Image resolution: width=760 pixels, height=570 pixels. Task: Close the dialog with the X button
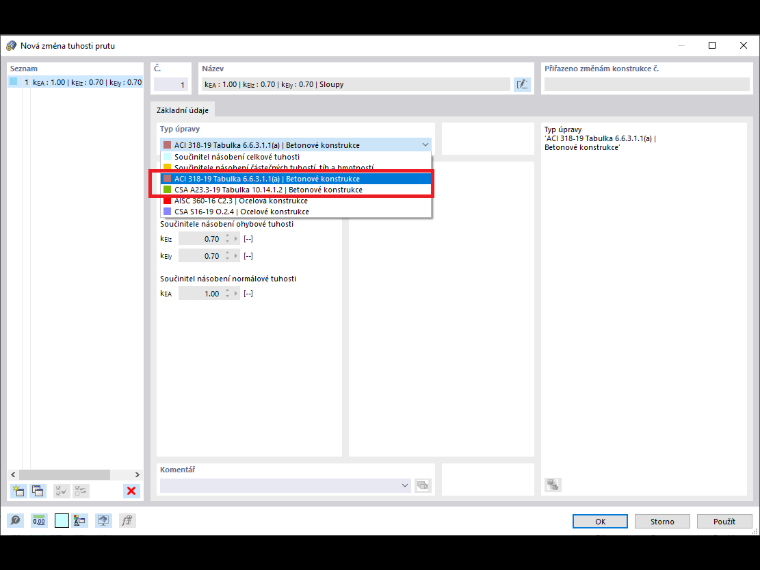tap(743, 46)
